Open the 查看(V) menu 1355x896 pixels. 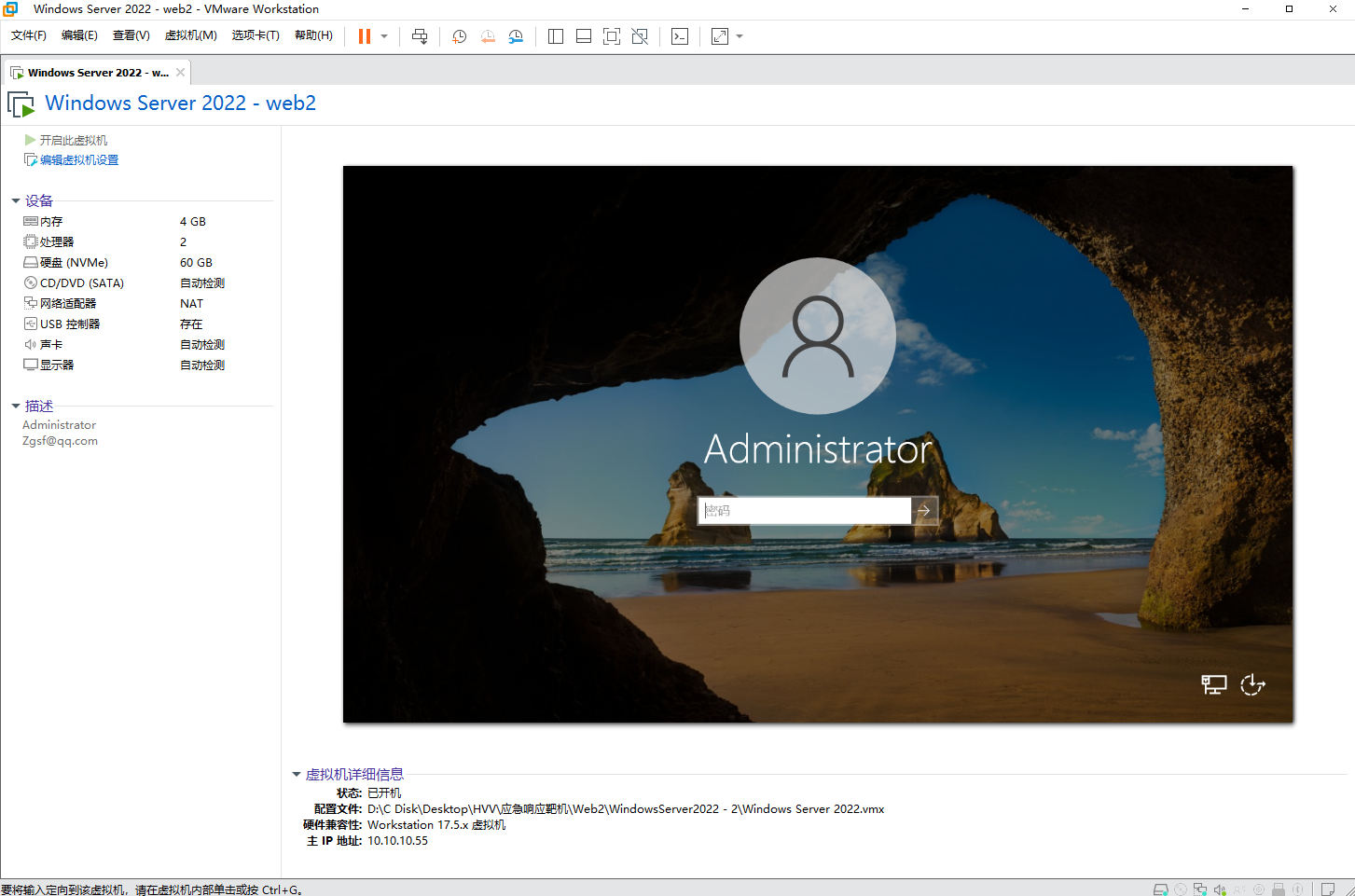coord(131,35)
